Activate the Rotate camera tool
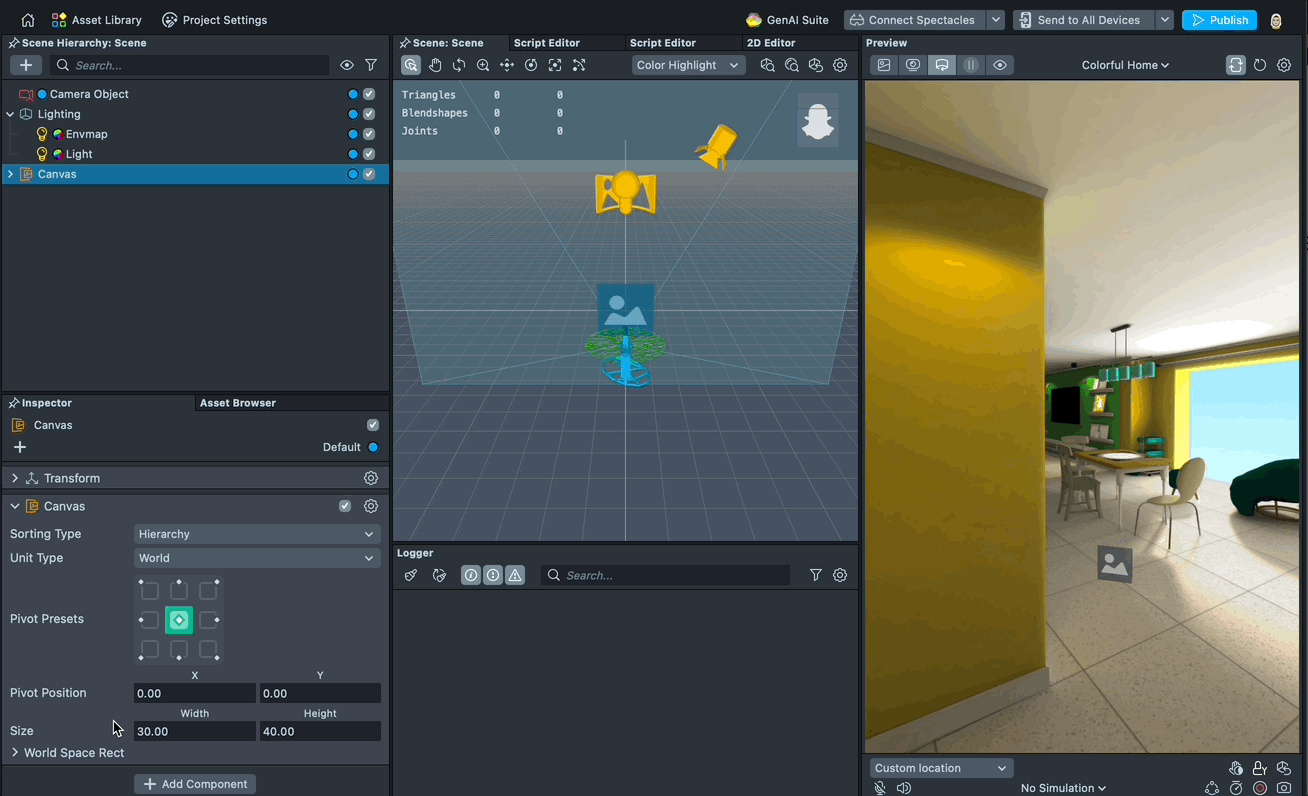The height and width of the screenshot is (796, 1308). point(459,64)
